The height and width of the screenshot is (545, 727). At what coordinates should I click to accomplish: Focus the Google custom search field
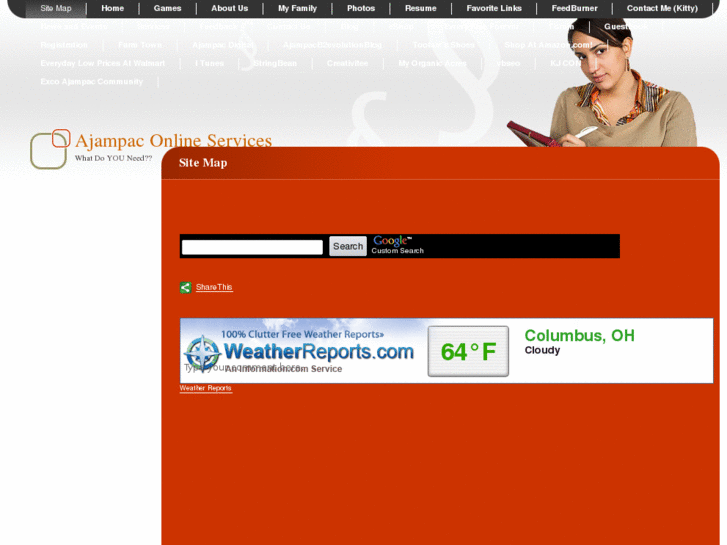(x=252, y=247)
